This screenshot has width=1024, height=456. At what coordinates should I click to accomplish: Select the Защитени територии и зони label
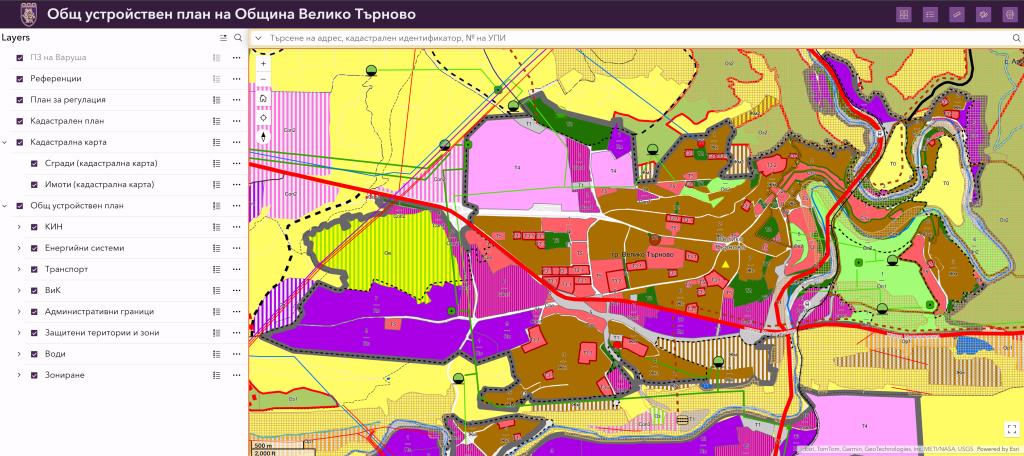coord(102,333)
